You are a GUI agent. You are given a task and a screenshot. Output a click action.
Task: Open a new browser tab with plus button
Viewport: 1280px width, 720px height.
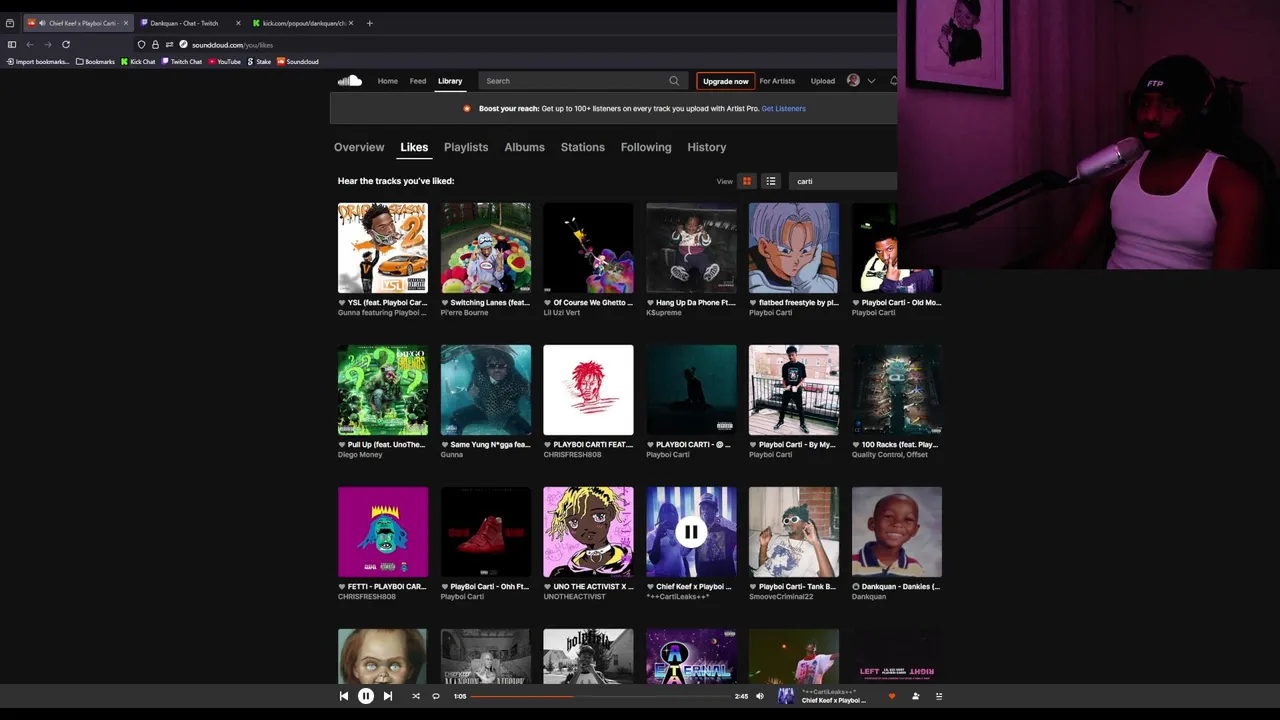click(369, 23)
